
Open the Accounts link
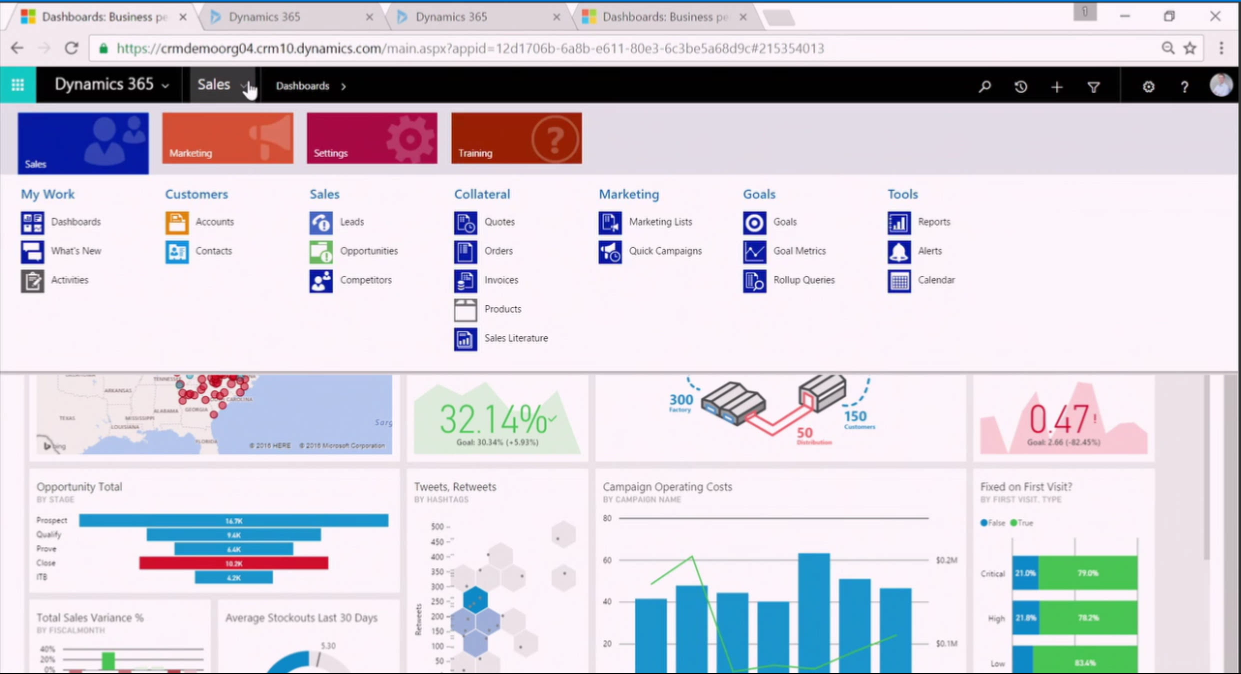[215, 222]
